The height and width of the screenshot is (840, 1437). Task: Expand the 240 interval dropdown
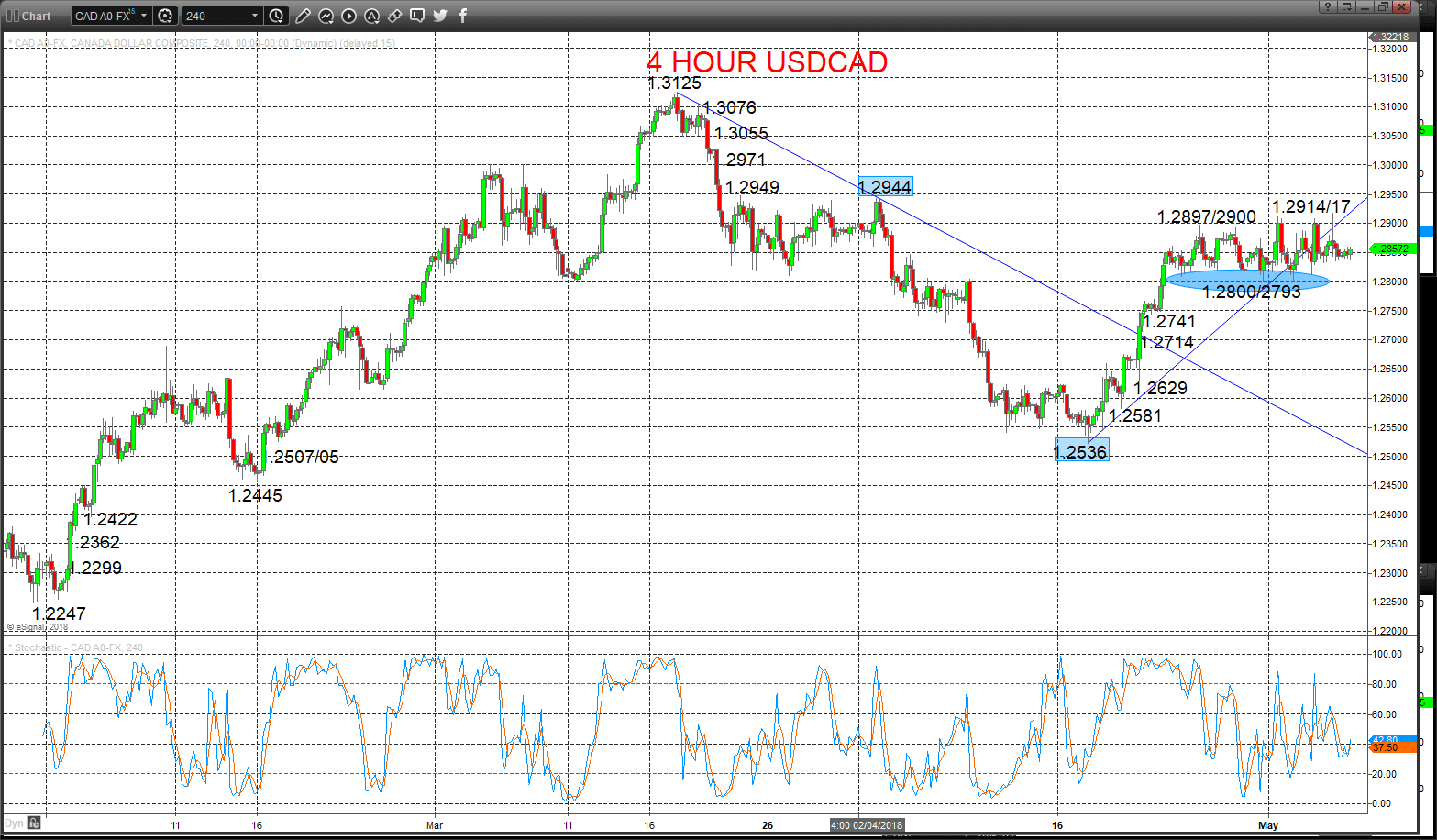pyautogui.click(x=255, y=16)
